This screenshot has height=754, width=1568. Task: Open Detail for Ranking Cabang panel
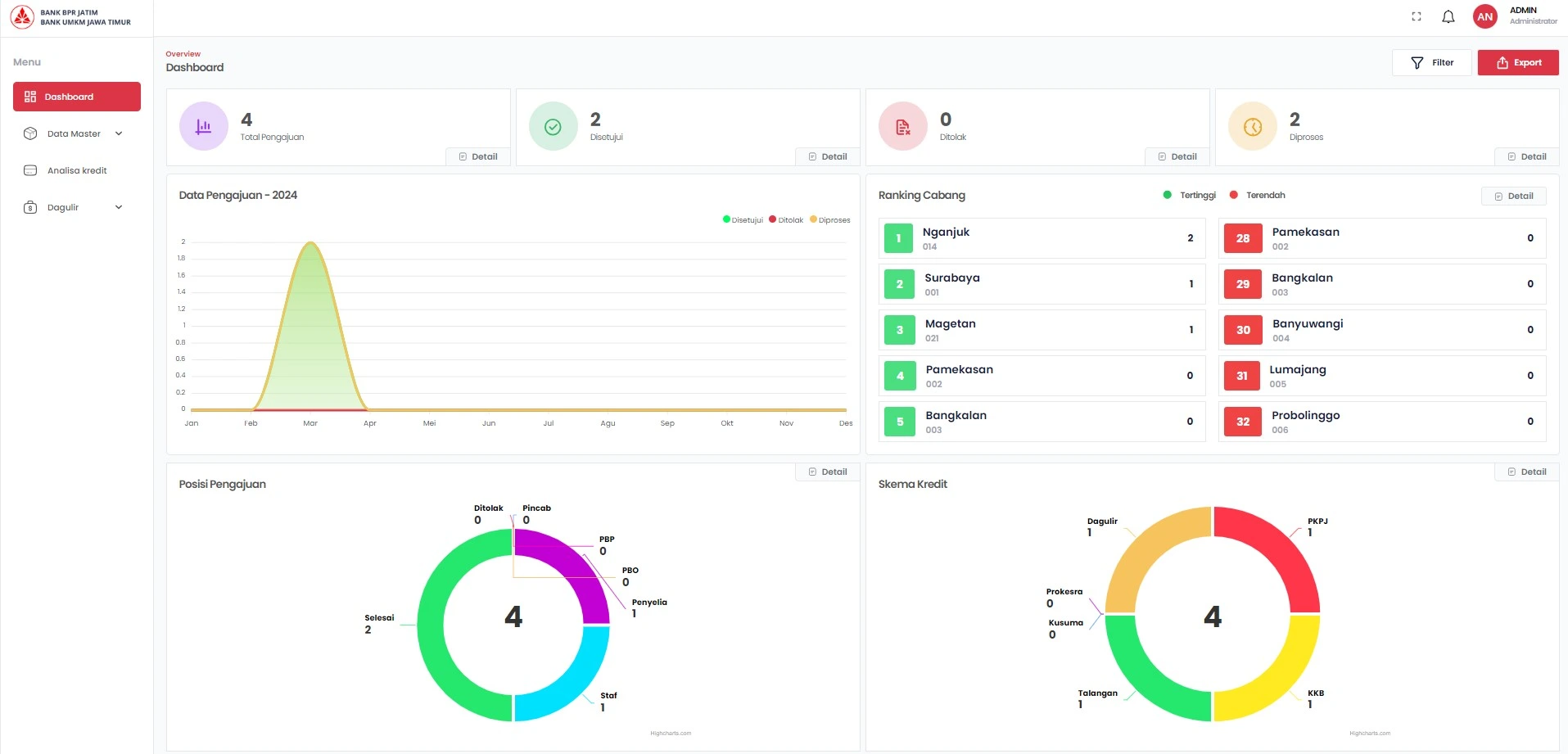[1513, 196]
